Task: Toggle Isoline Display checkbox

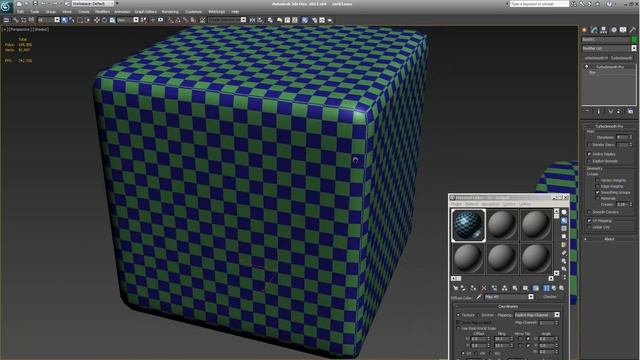Action: 589,154
